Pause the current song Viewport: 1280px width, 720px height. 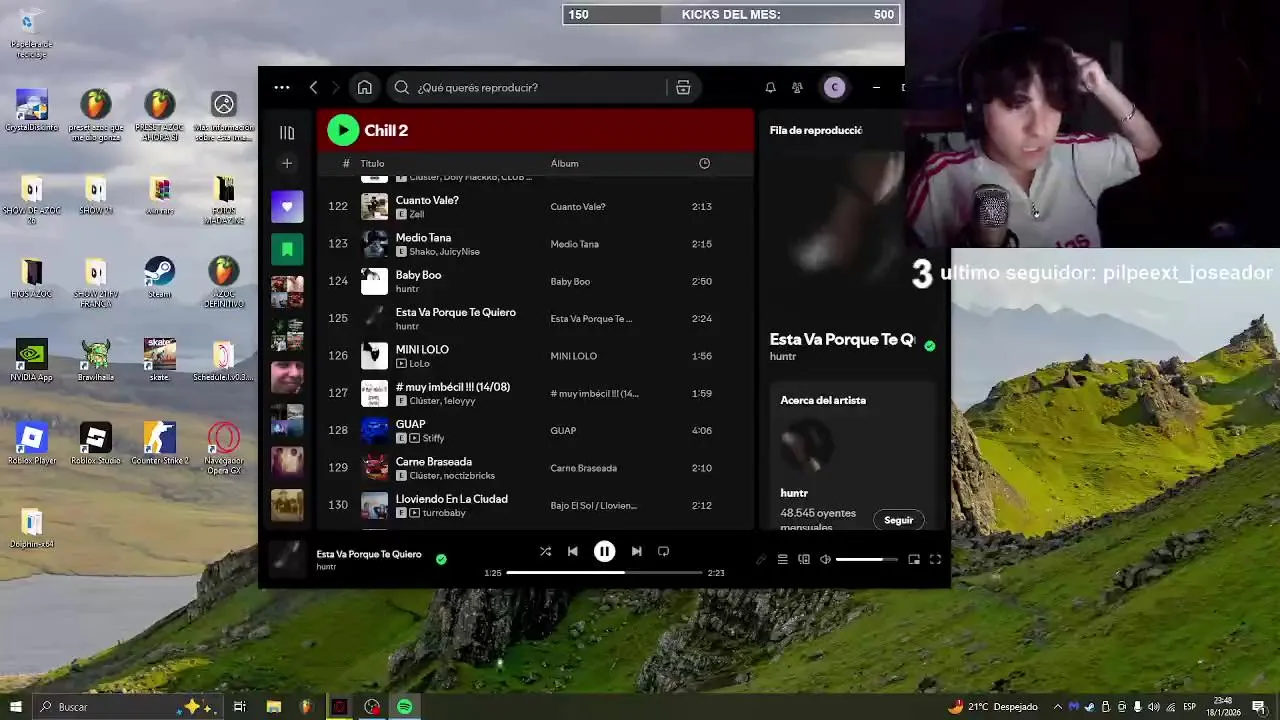point(604,551)
